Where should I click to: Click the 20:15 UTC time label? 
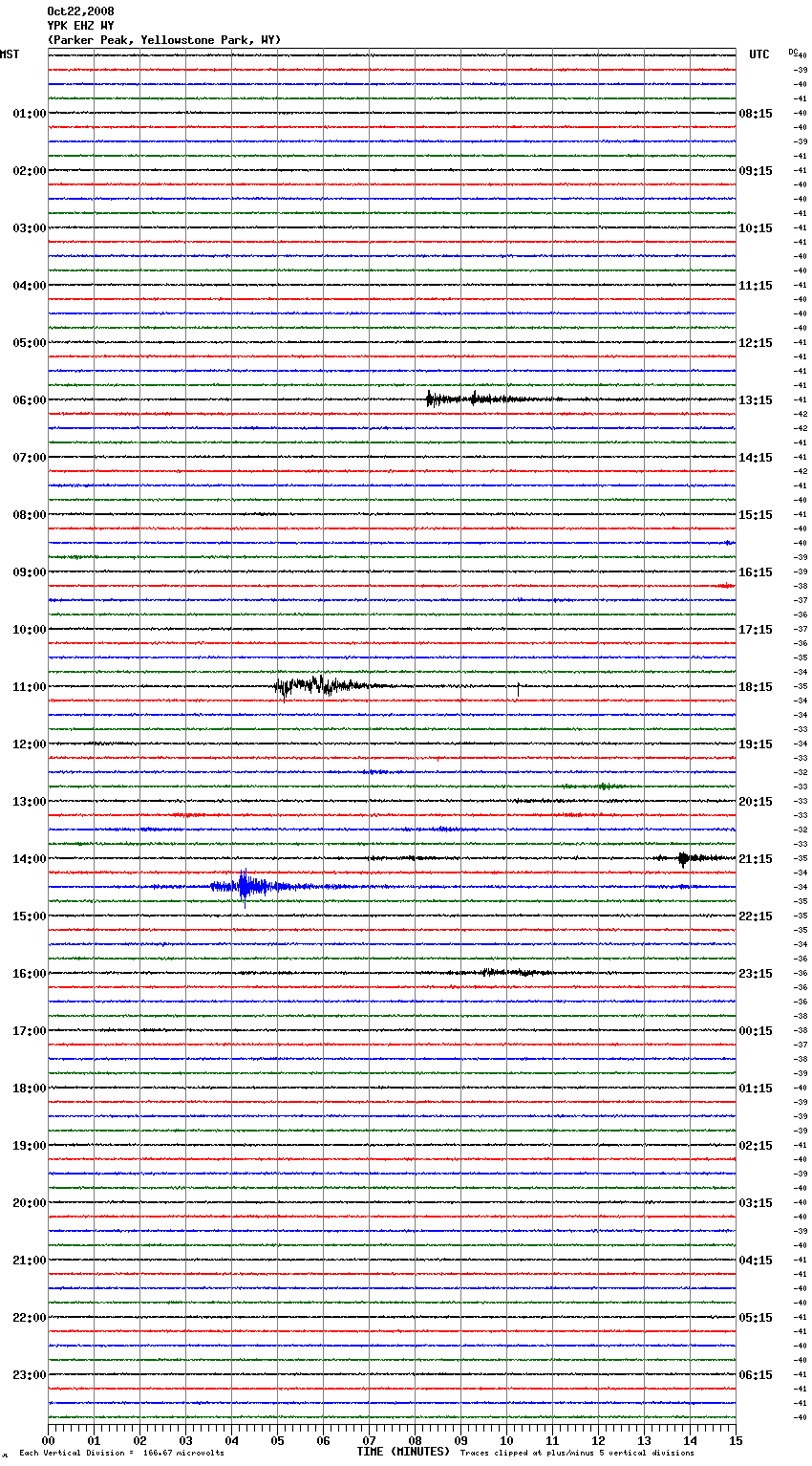(756, 802)
